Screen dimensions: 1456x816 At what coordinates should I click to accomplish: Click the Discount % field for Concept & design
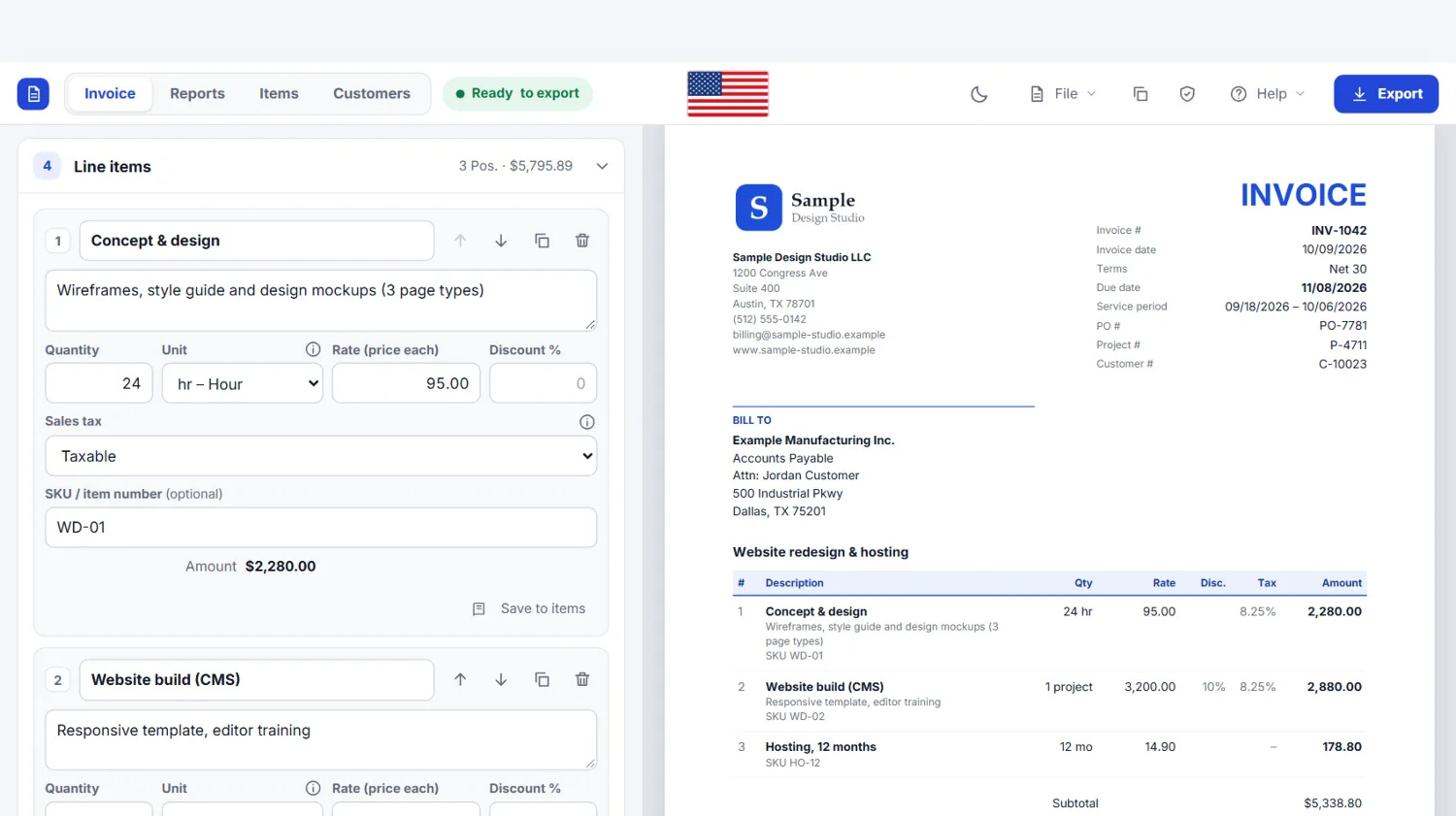coord(543,383)
